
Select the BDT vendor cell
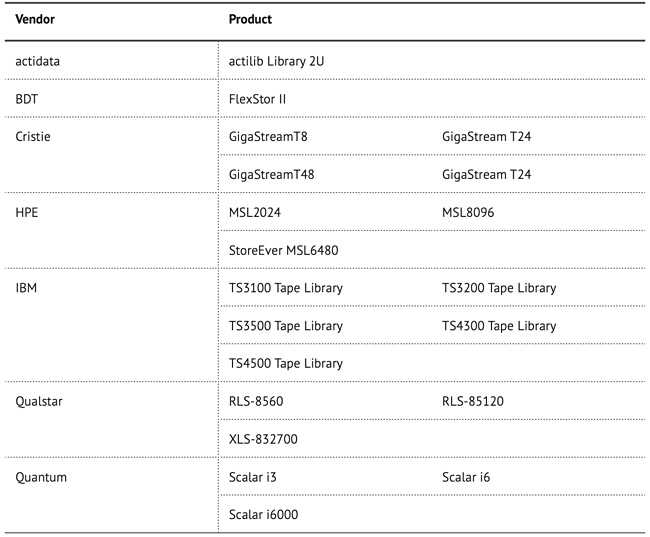(28, 99)
